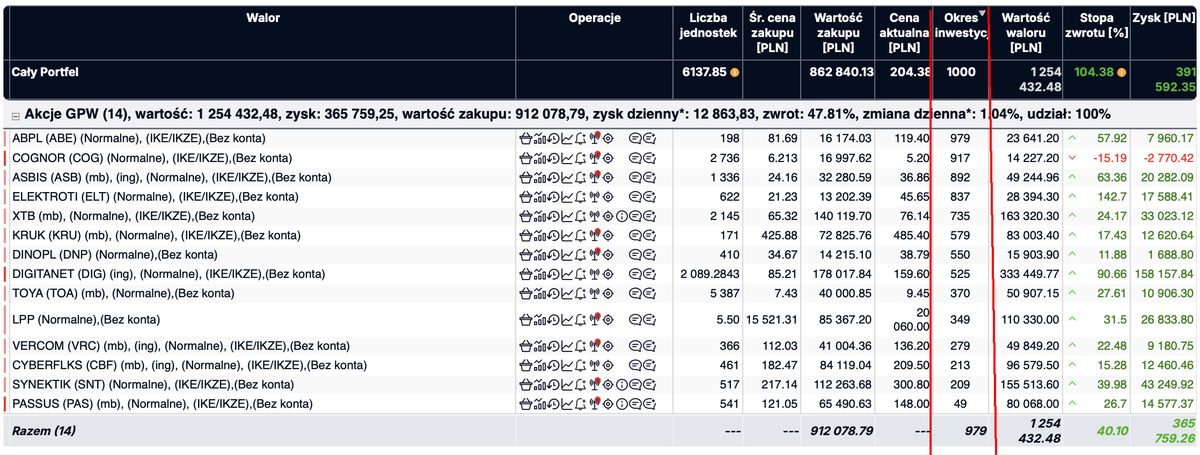View transaction history icon for ASBIS row

(553, 176)
